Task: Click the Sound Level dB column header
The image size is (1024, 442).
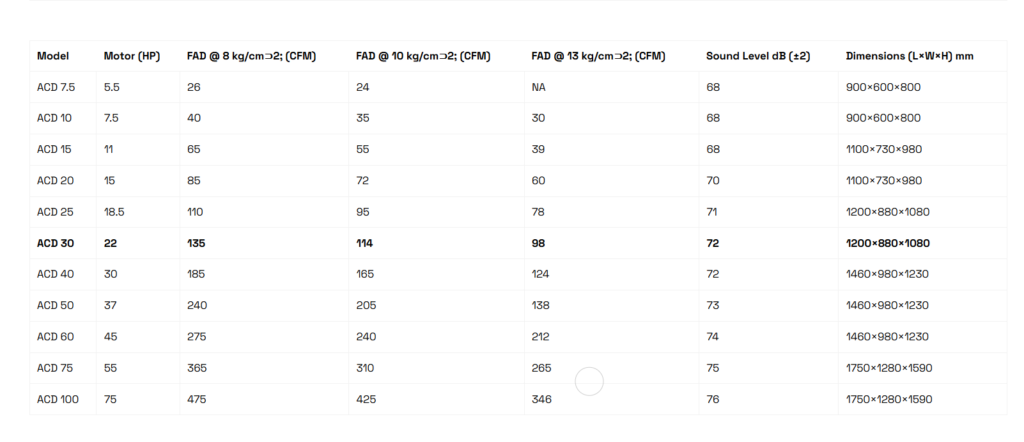Action: pyautogui.click(x=757, y=56)
